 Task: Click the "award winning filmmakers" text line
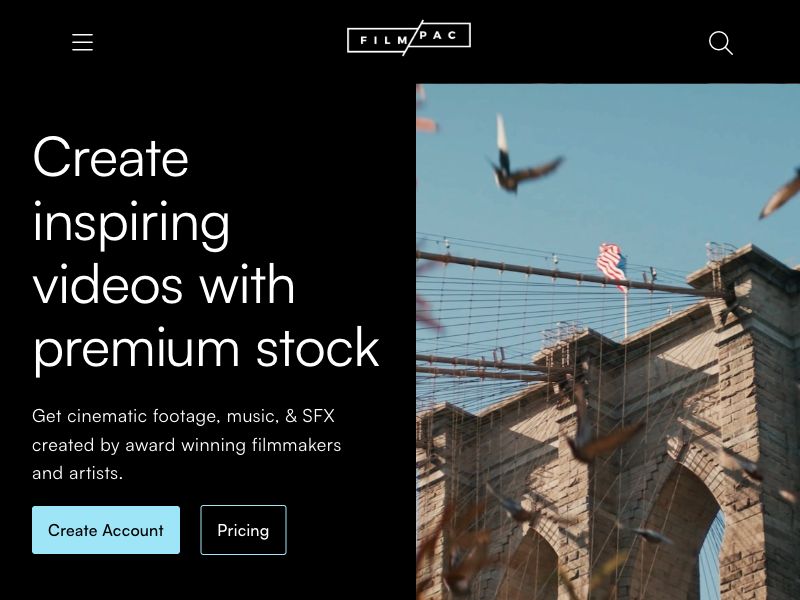233,445
